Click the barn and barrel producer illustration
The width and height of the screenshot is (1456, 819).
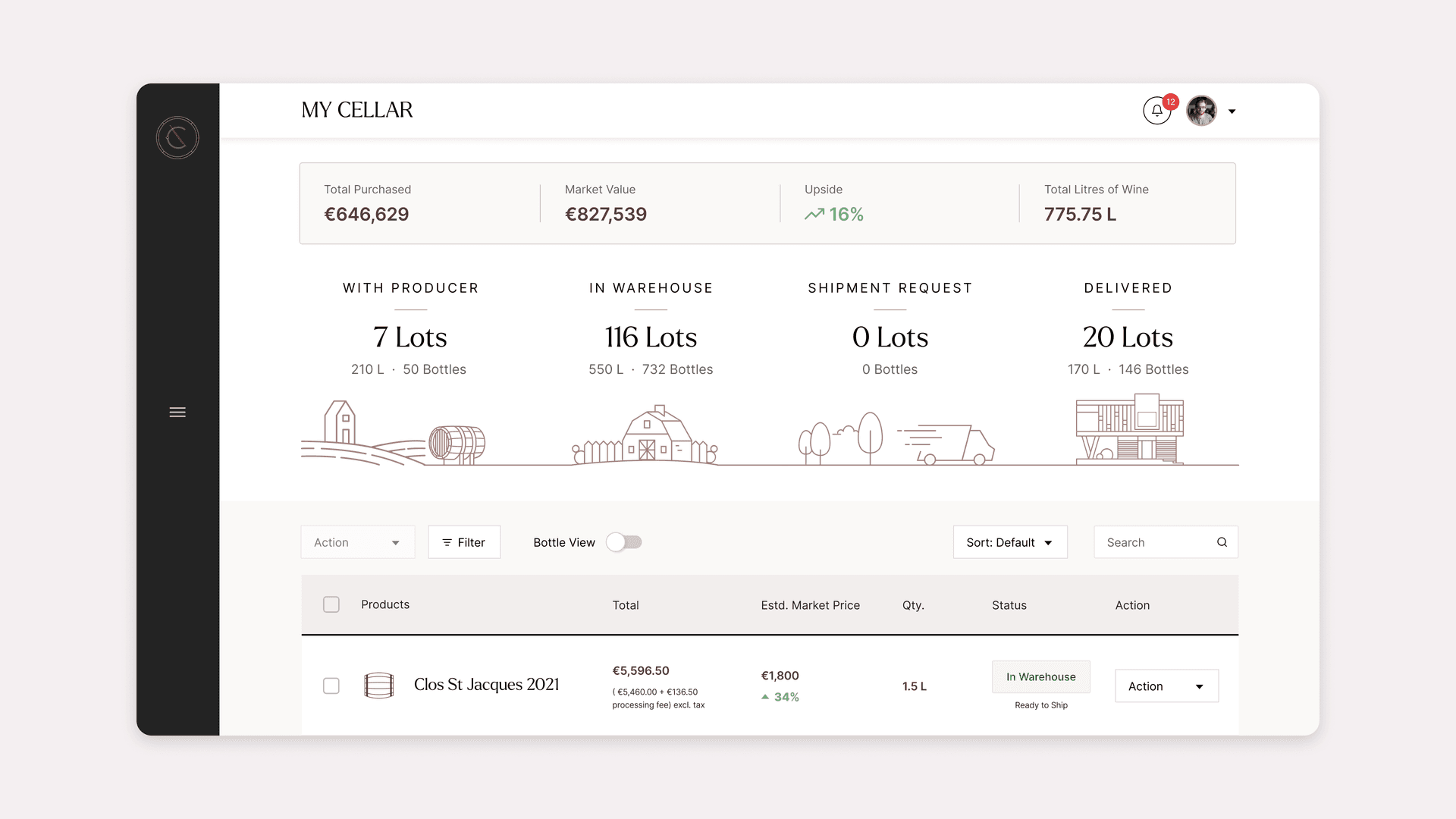(x=394, y=433)
